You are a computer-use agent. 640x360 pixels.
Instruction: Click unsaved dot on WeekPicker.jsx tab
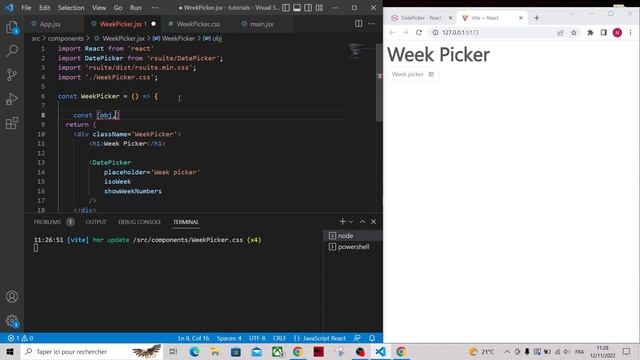tap(153, 24)
